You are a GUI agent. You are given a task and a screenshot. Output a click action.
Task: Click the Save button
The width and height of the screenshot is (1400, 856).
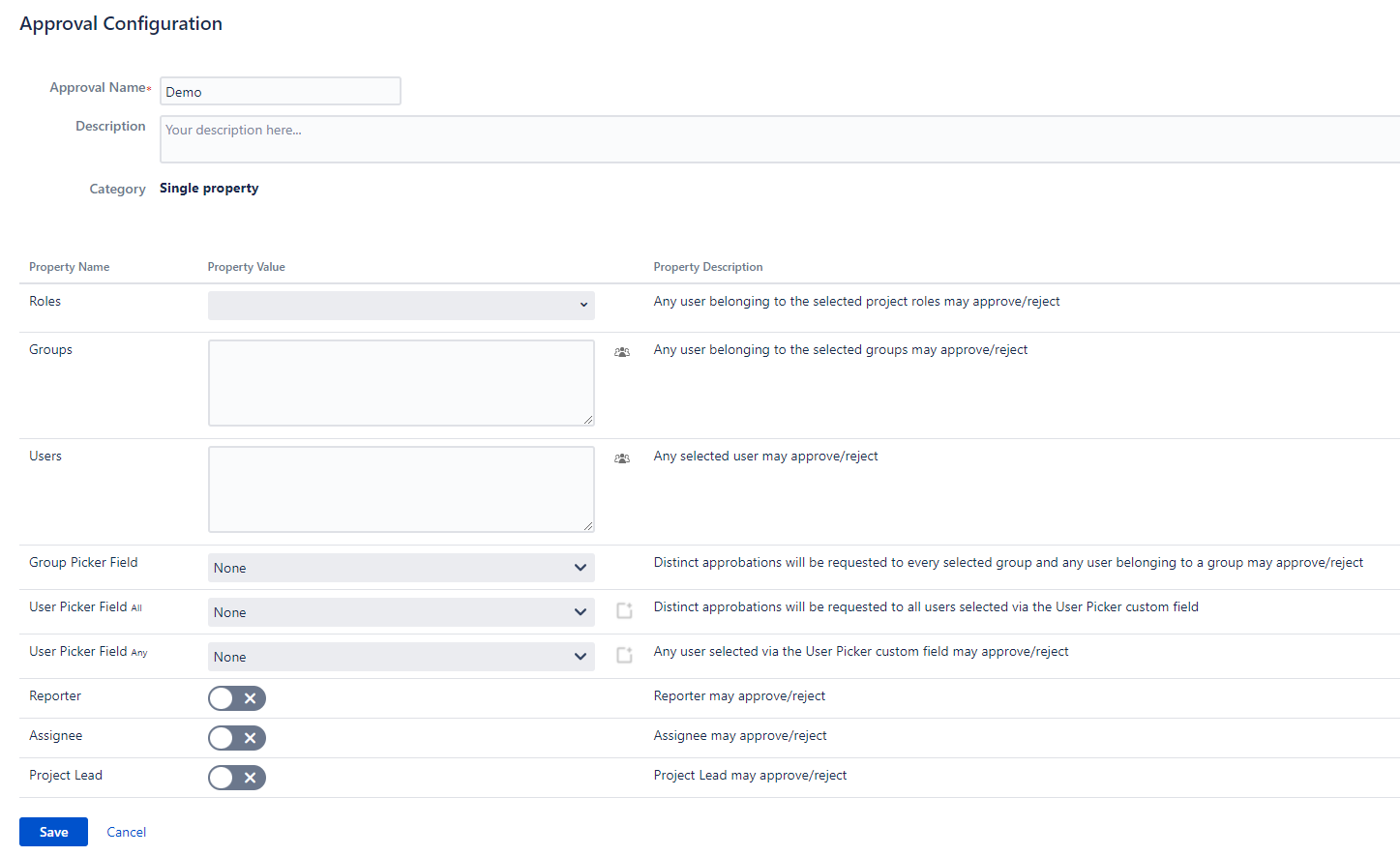click(53, 832)
